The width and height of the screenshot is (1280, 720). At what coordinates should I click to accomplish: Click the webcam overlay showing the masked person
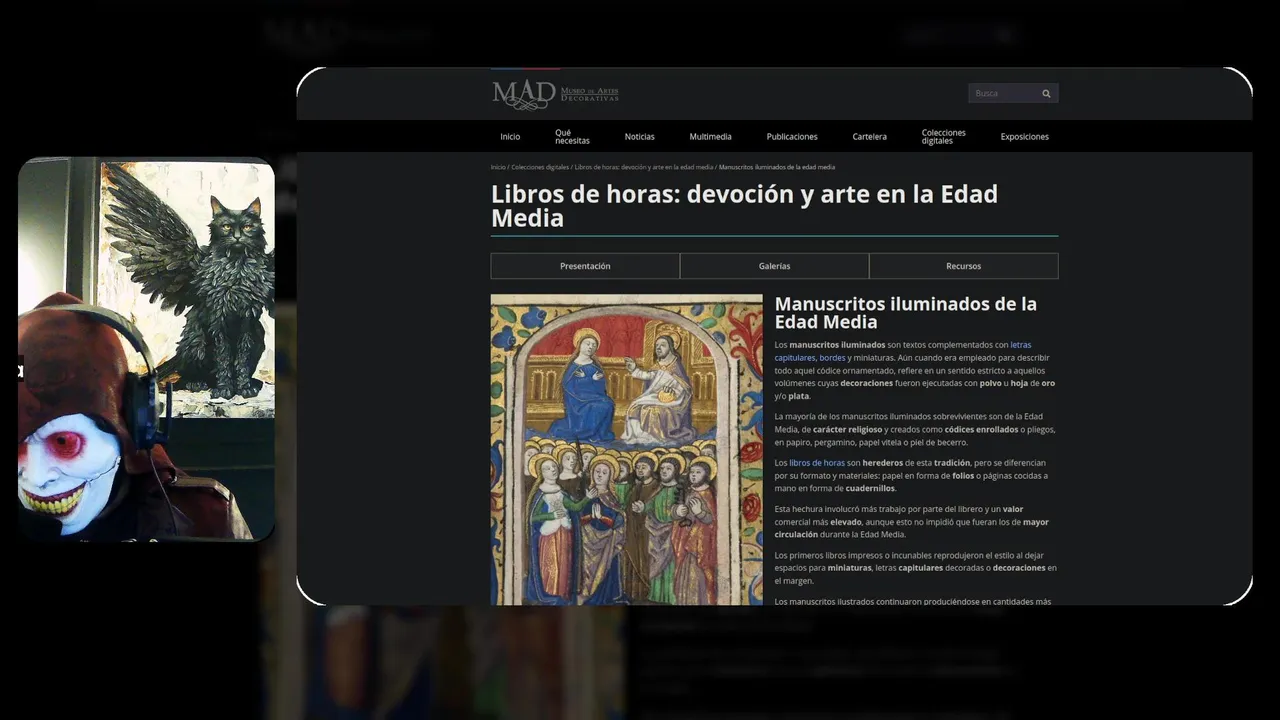coord(146,349)
